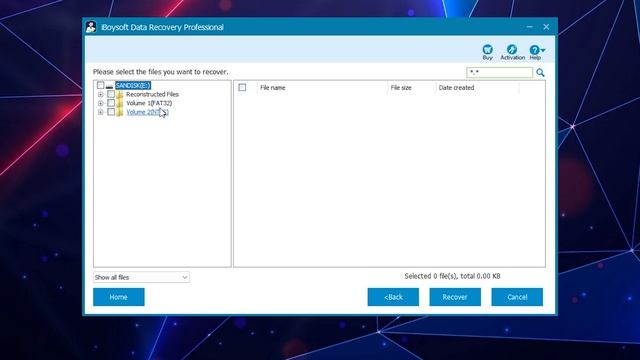Toggle the select-all files checkbox in header
This screenshot has width=640, height=360.
coord(242,87)
